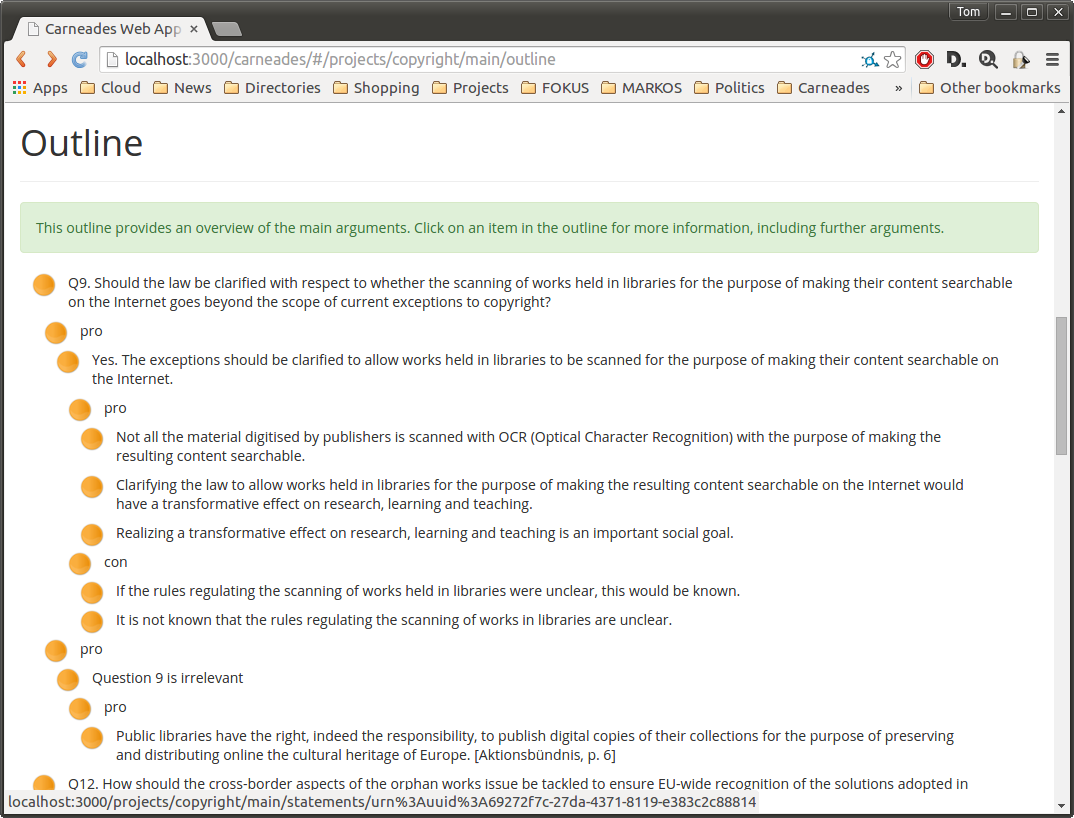This screenshot has height=818, width=1074.
Task: Go back with the browser back arrow
Action: point(21,60)
